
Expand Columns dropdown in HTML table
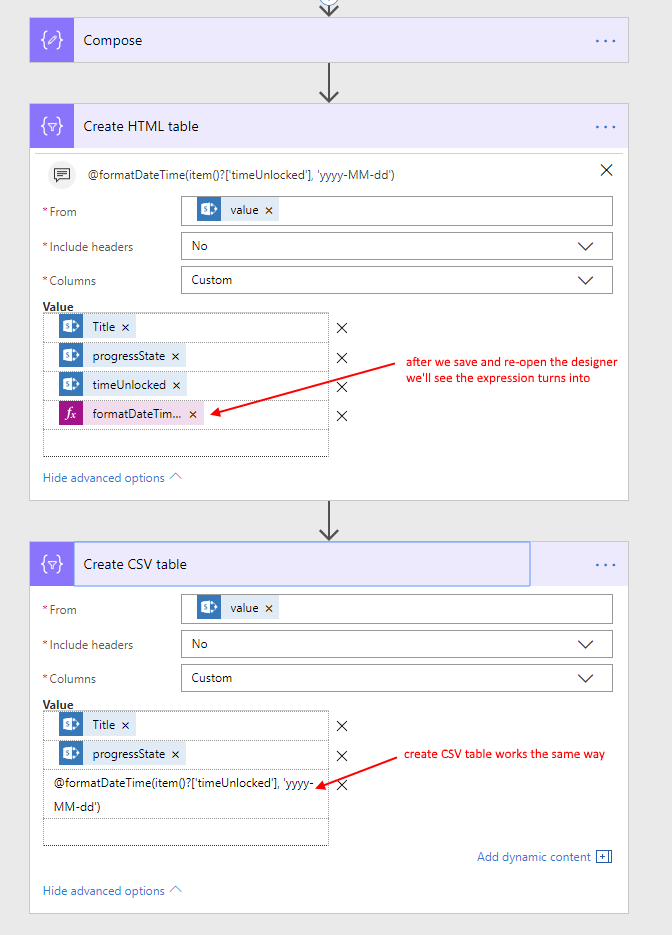pyautogui.click(x=585, y=280)
